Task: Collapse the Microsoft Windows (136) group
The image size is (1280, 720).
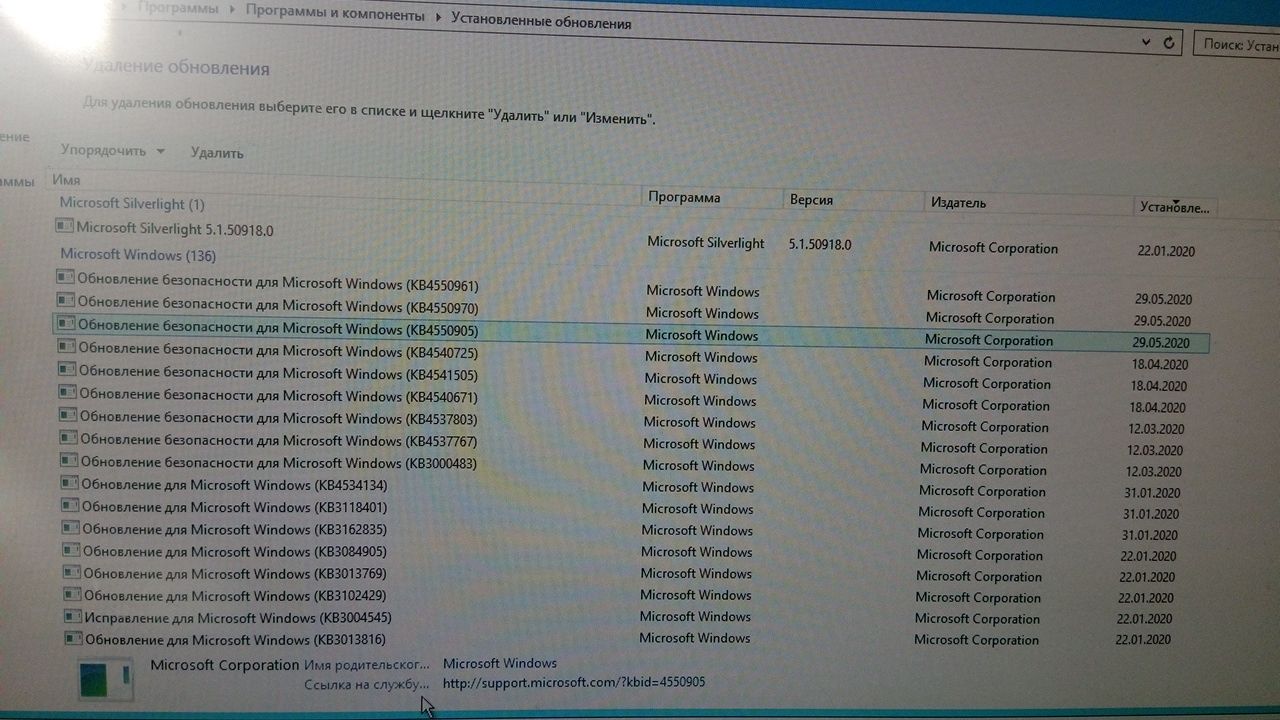Action: [138, 254]
